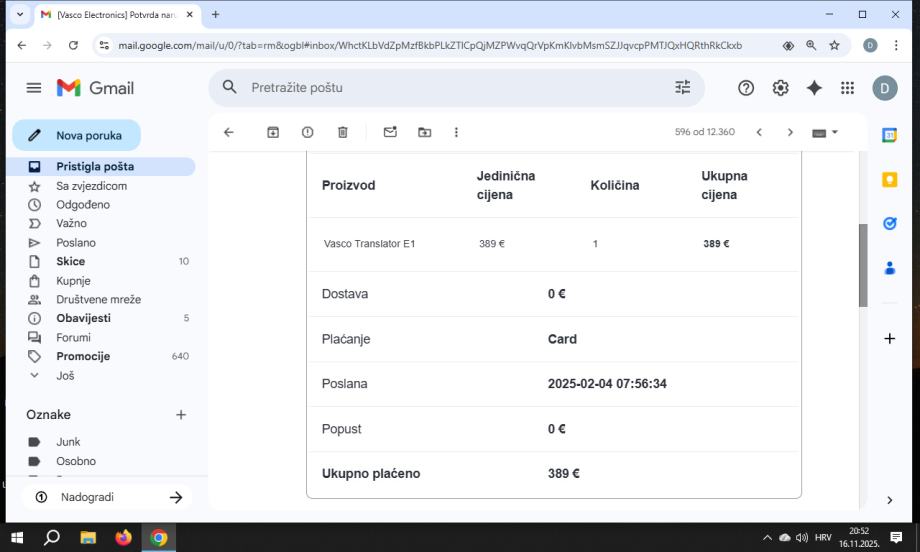Click the search magnifier icon in Gmail

229,87
